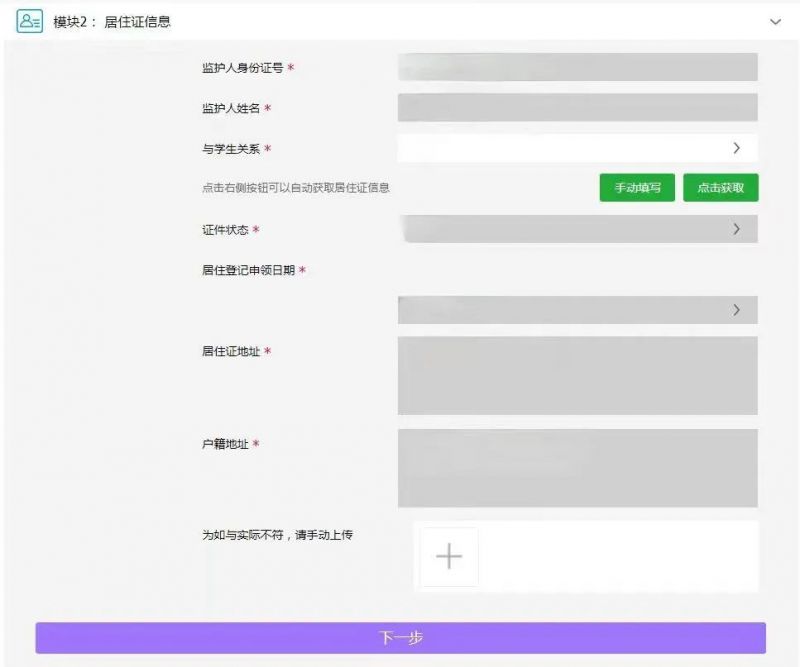The height and width of the screenshot is (667, 800).
Task: Open the 居住登记申领日期 date picker
Action: pos(578,310)
